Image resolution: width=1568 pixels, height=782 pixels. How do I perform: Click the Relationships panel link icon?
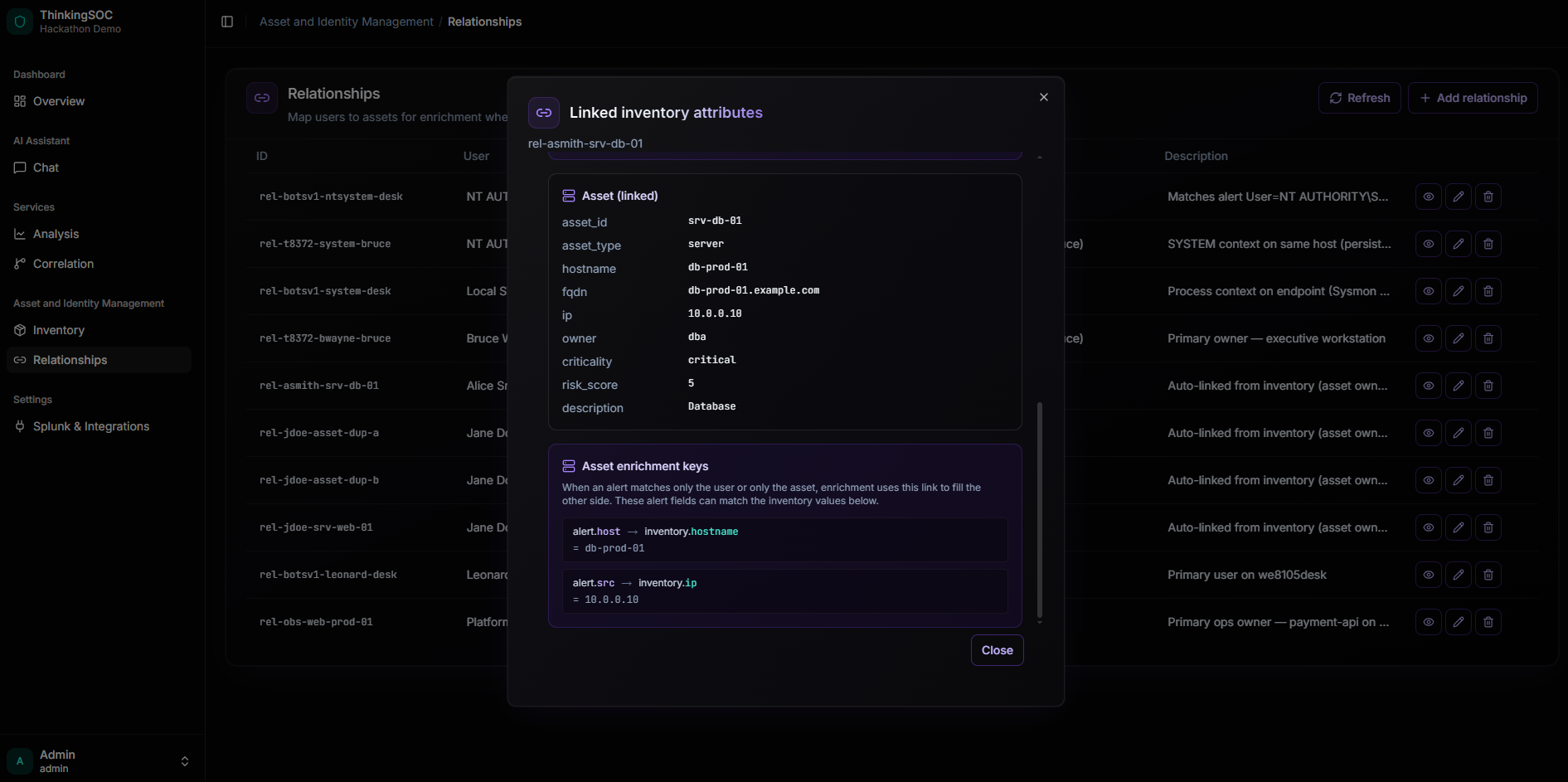(x=262, y=98)
